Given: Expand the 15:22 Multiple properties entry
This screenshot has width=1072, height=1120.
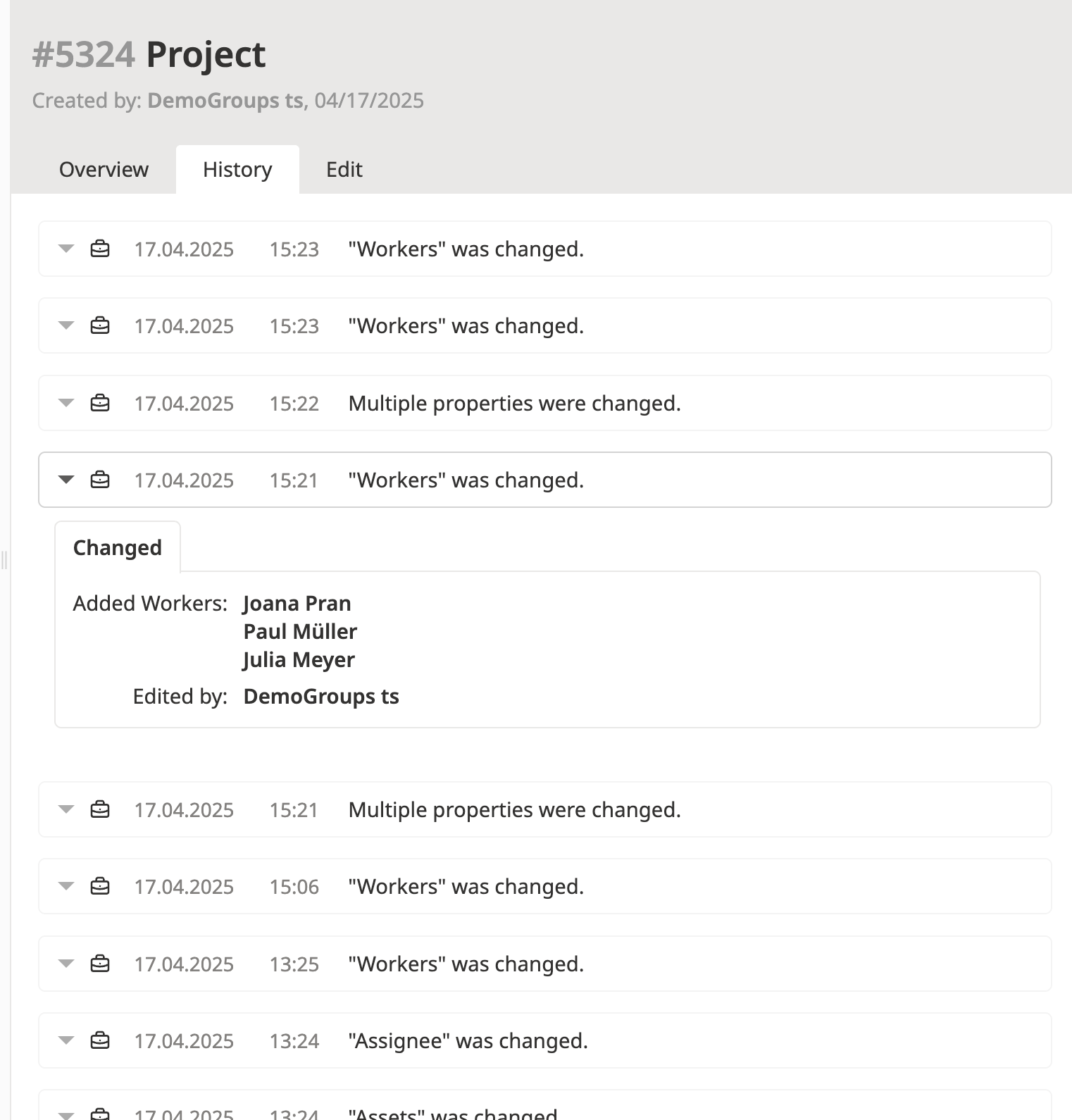Looking at the screenshot, I should [x=66, y=403].
